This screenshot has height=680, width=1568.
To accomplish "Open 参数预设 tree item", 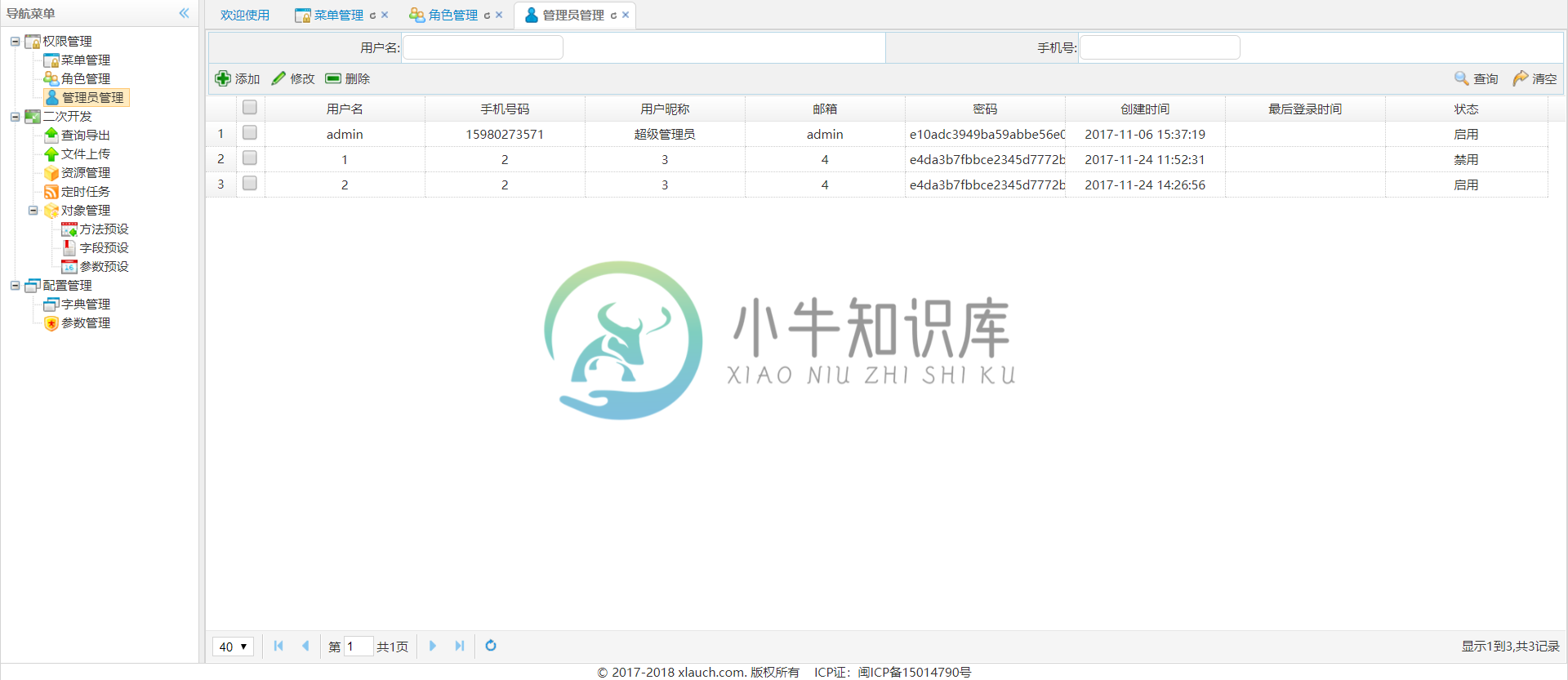I will tap(104, 267).
